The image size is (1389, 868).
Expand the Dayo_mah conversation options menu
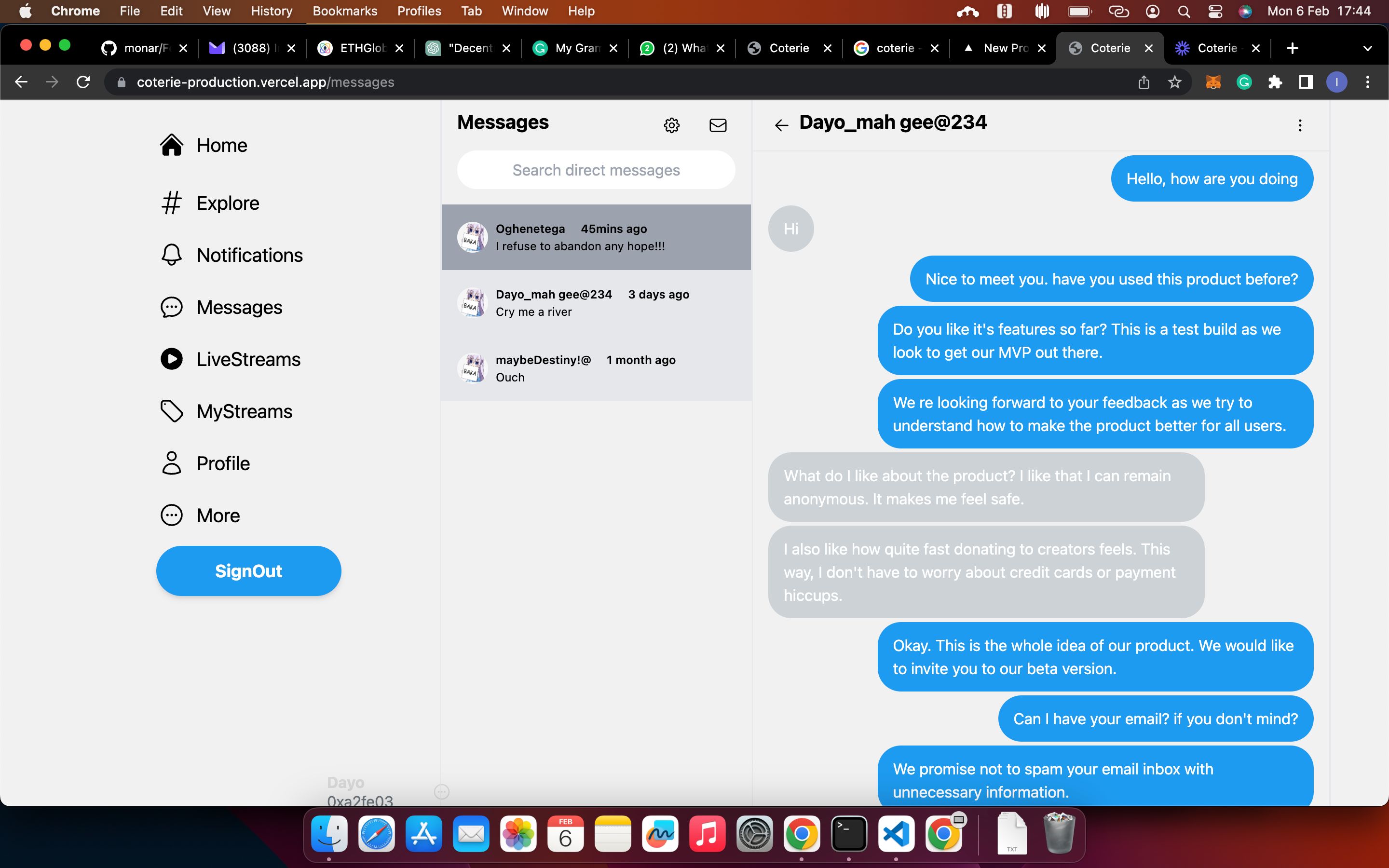(x=1299, y=125)
